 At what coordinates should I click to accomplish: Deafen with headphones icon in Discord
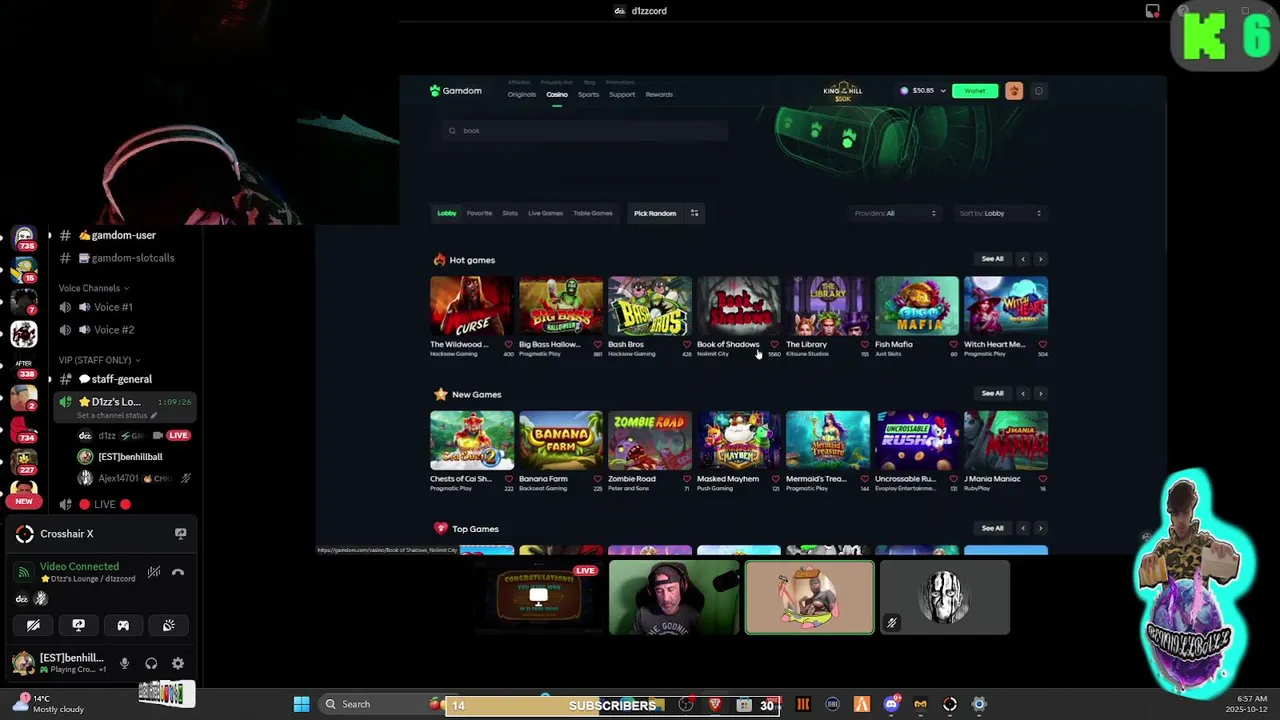pyautogui.click(x=151, y=663)
